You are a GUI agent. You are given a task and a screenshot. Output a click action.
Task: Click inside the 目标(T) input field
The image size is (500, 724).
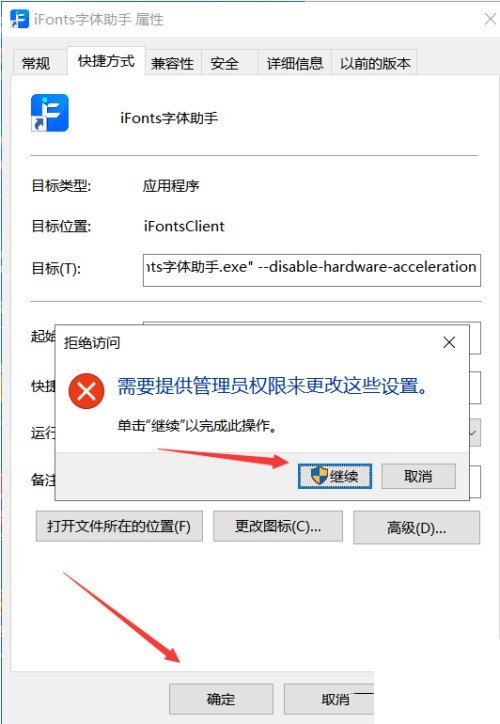click(x=312, y=270)
